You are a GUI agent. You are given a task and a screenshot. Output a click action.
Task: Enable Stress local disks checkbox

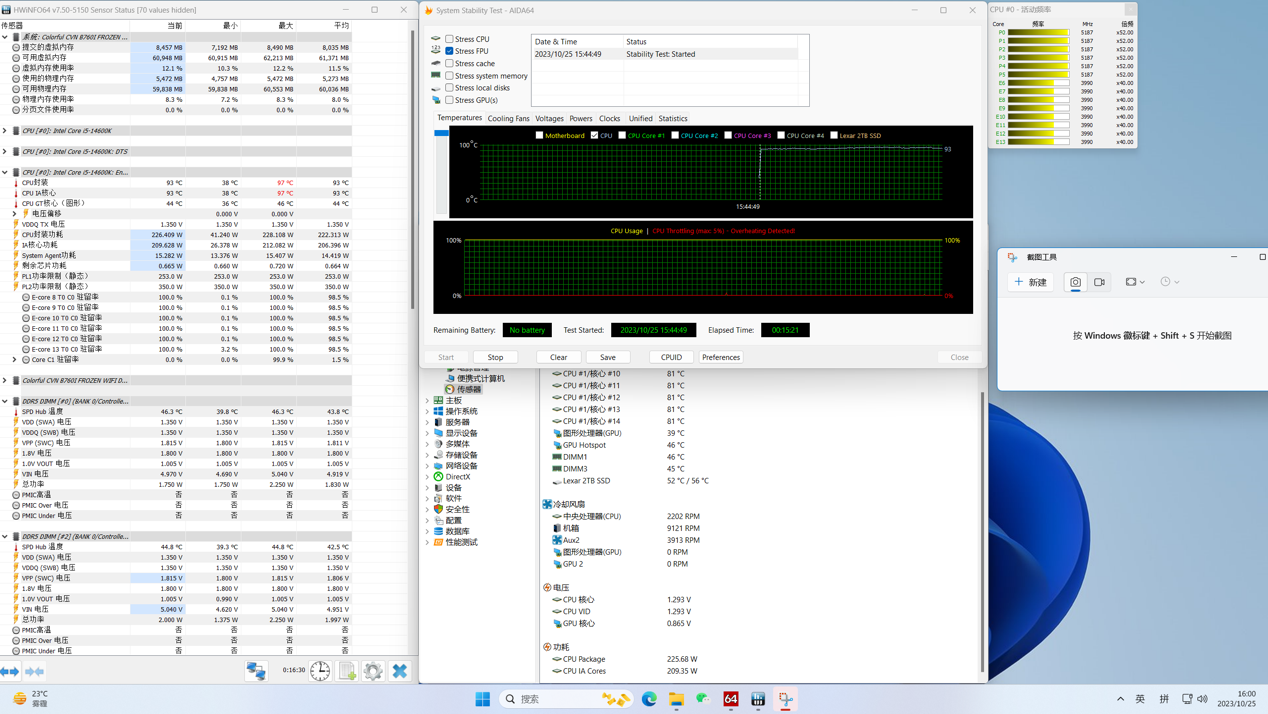click(x=450, y=88)
